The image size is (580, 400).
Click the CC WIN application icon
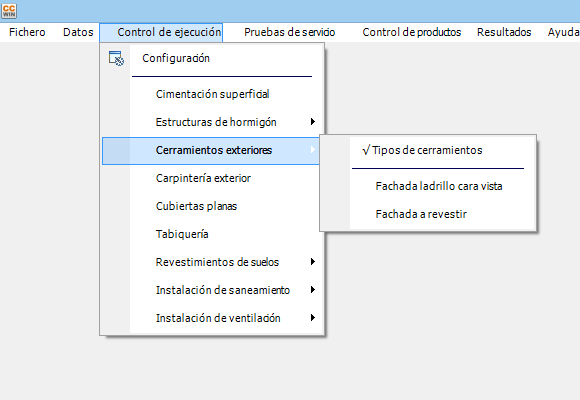9,11
